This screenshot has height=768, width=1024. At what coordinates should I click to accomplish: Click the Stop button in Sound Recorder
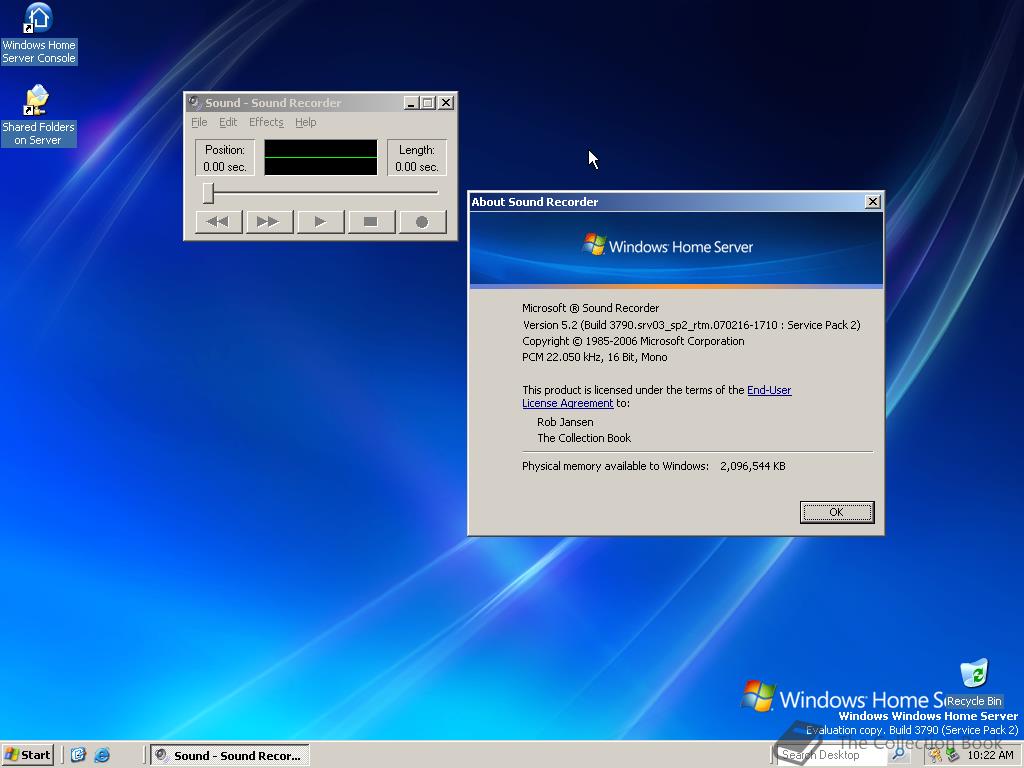click(x=372, y=222)
